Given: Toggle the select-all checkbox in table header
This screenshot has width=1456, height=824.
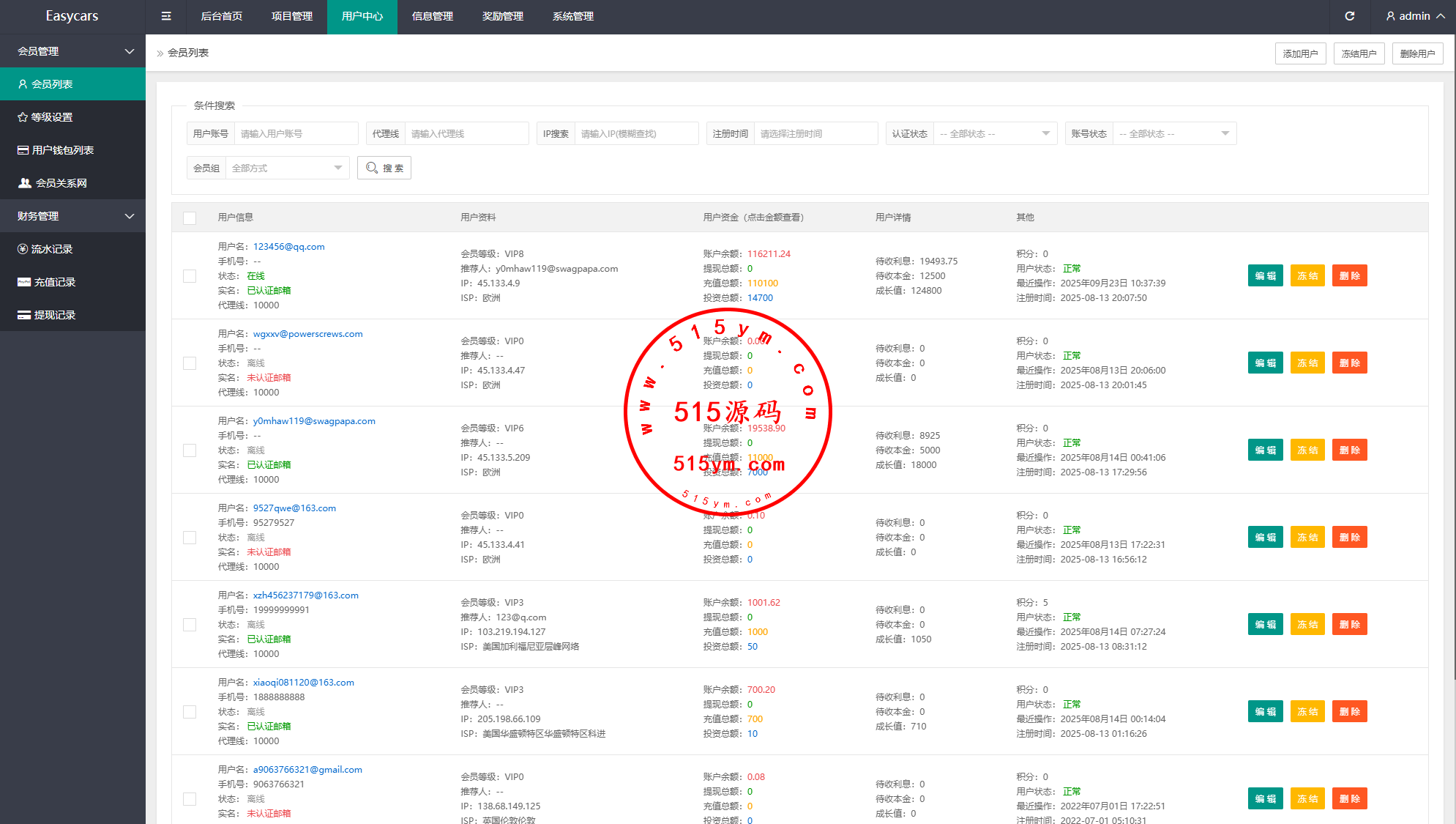Looking at the screenshot, I should click(x=190, y=218).
